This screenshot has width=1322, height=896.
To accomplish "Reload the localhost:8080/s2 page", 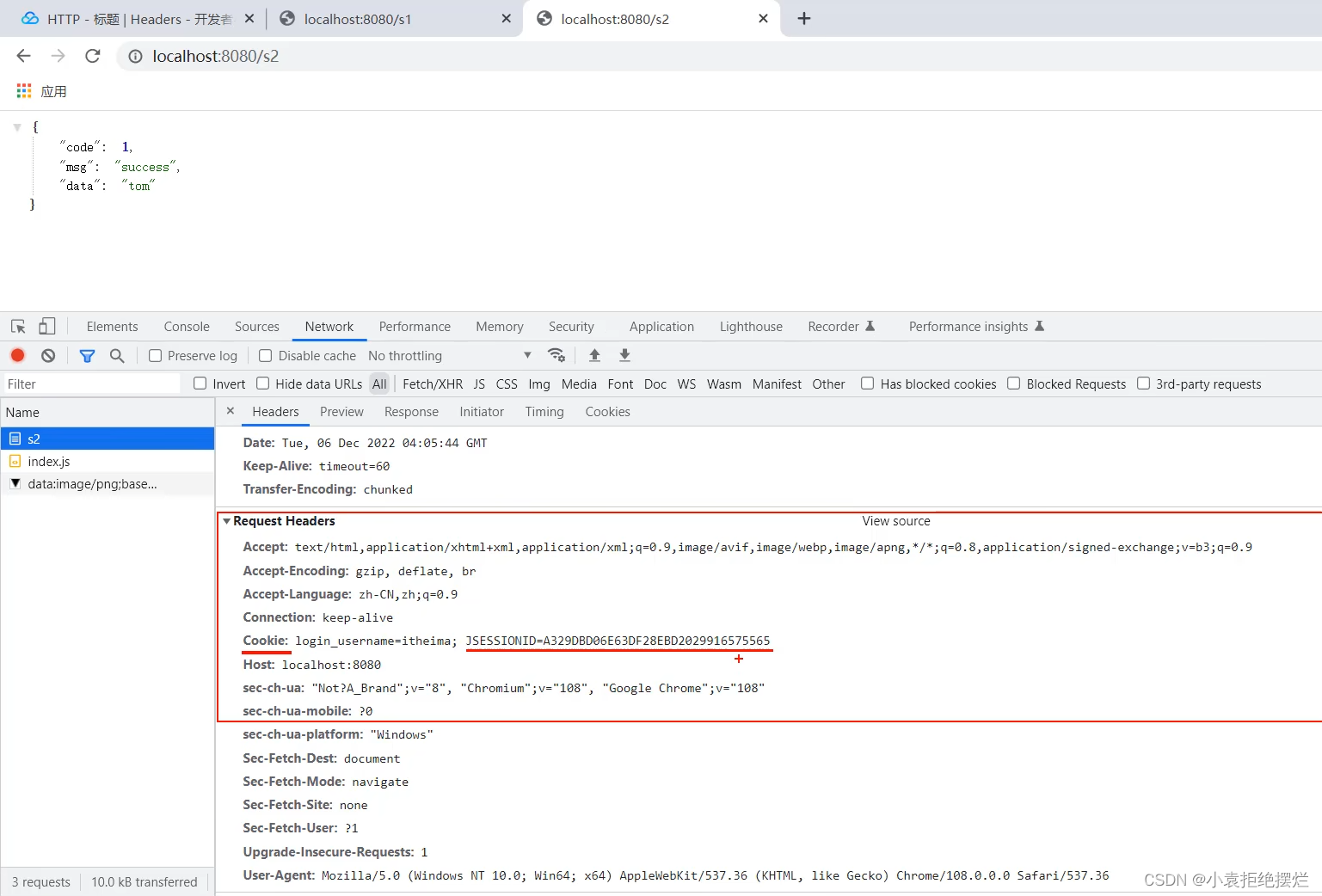I will coord(93,56).
